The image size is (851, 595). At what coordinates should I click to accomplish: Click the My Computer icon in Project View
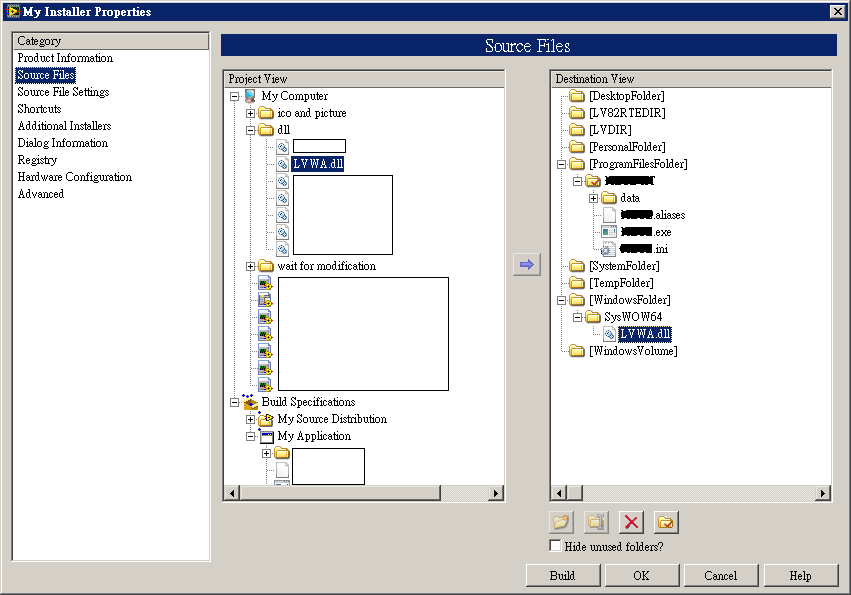click(251, 96)
